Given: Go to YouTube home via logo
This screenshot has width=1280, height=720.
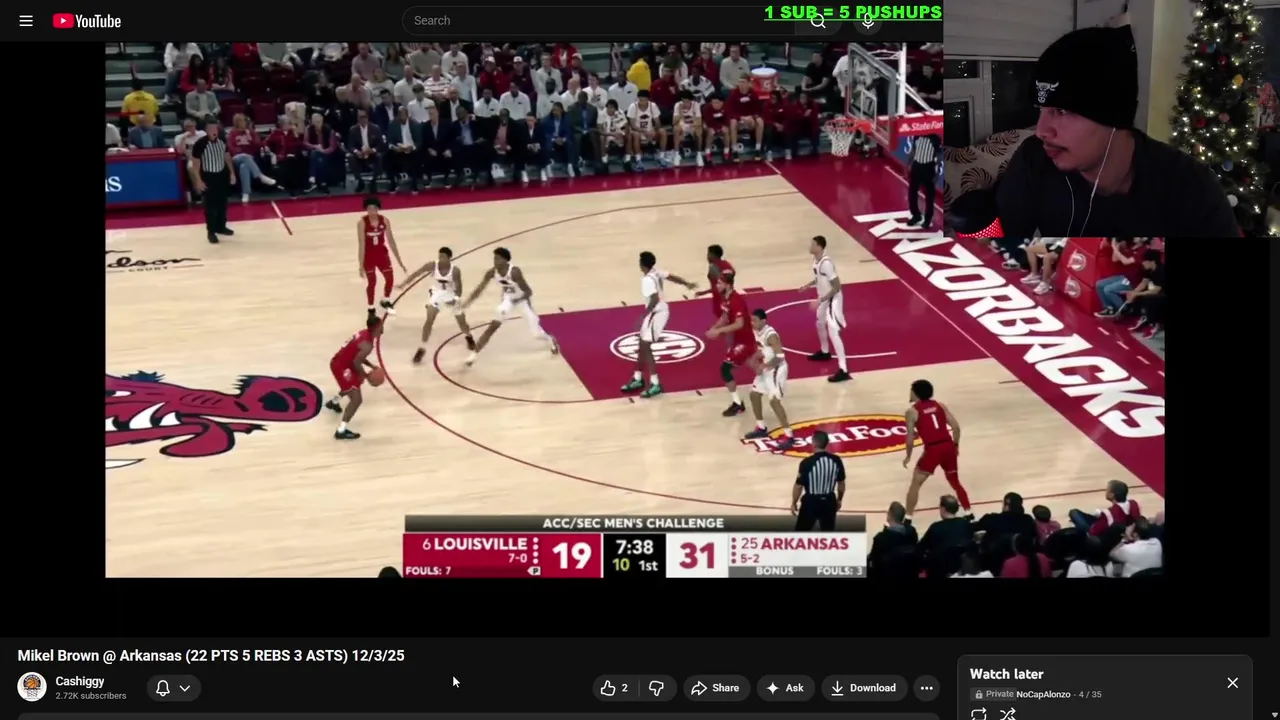Looking at the screenshot, I should (x=87, y=20).
